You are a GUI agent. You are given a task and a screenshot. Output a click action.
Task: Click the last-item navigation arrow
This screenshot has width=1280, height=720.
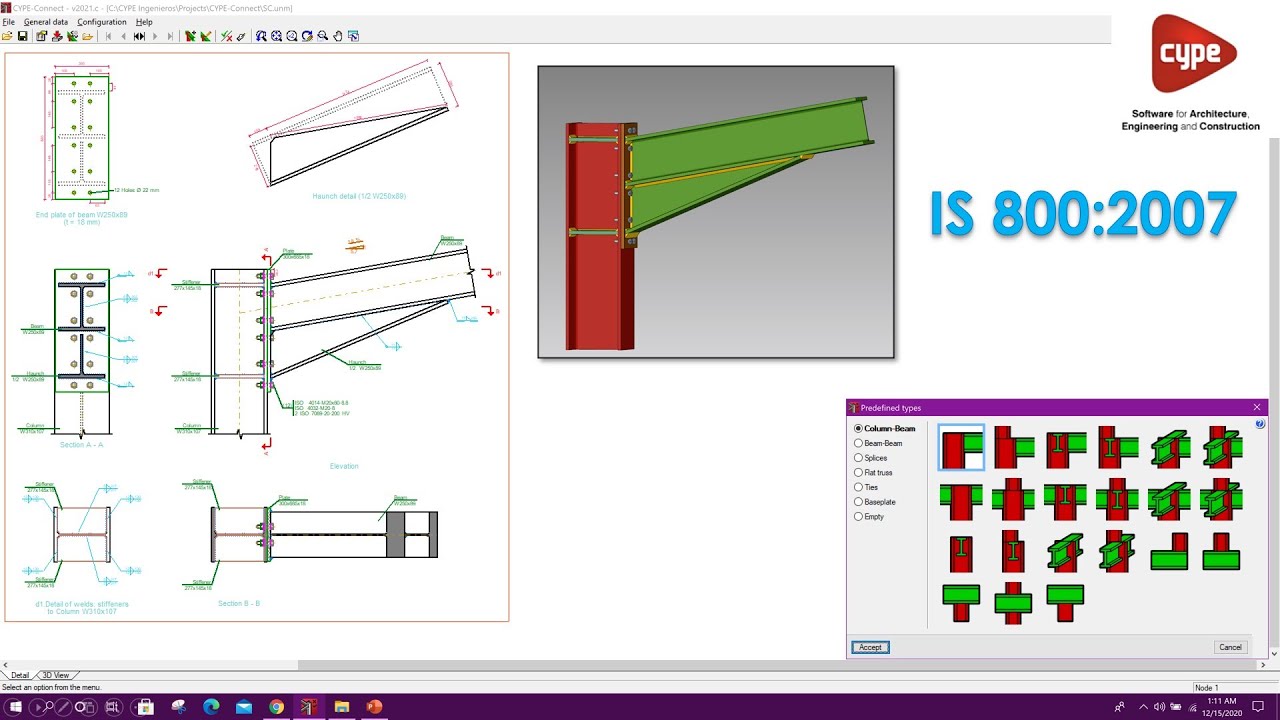click(x=170, y=36)
